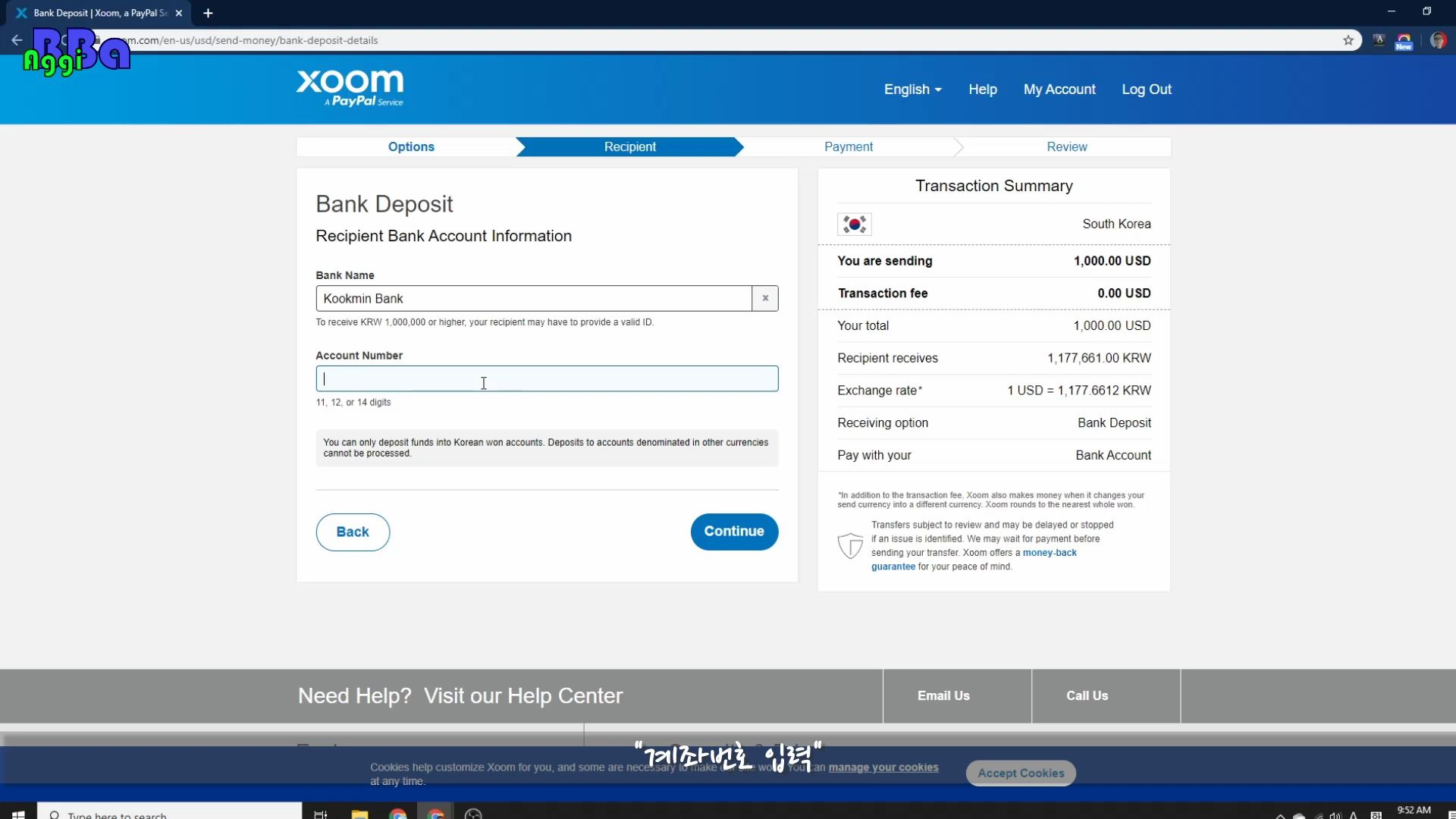
Task: Clear the Kookmin Bank name field with the X icon
Action: pos(765,298)
